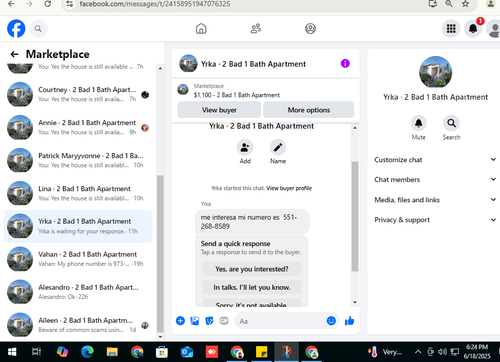Search in conversation magnifier icon
The height and width of the screenshot is (362, 500).
pyautogui.click(x=451, y=123)
